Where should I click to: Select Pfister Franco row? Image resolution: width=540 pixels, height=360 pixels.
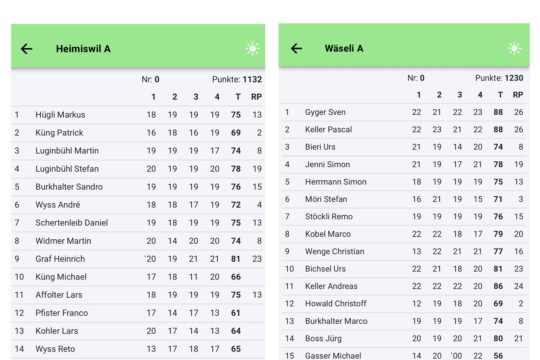tap(138, 313)
